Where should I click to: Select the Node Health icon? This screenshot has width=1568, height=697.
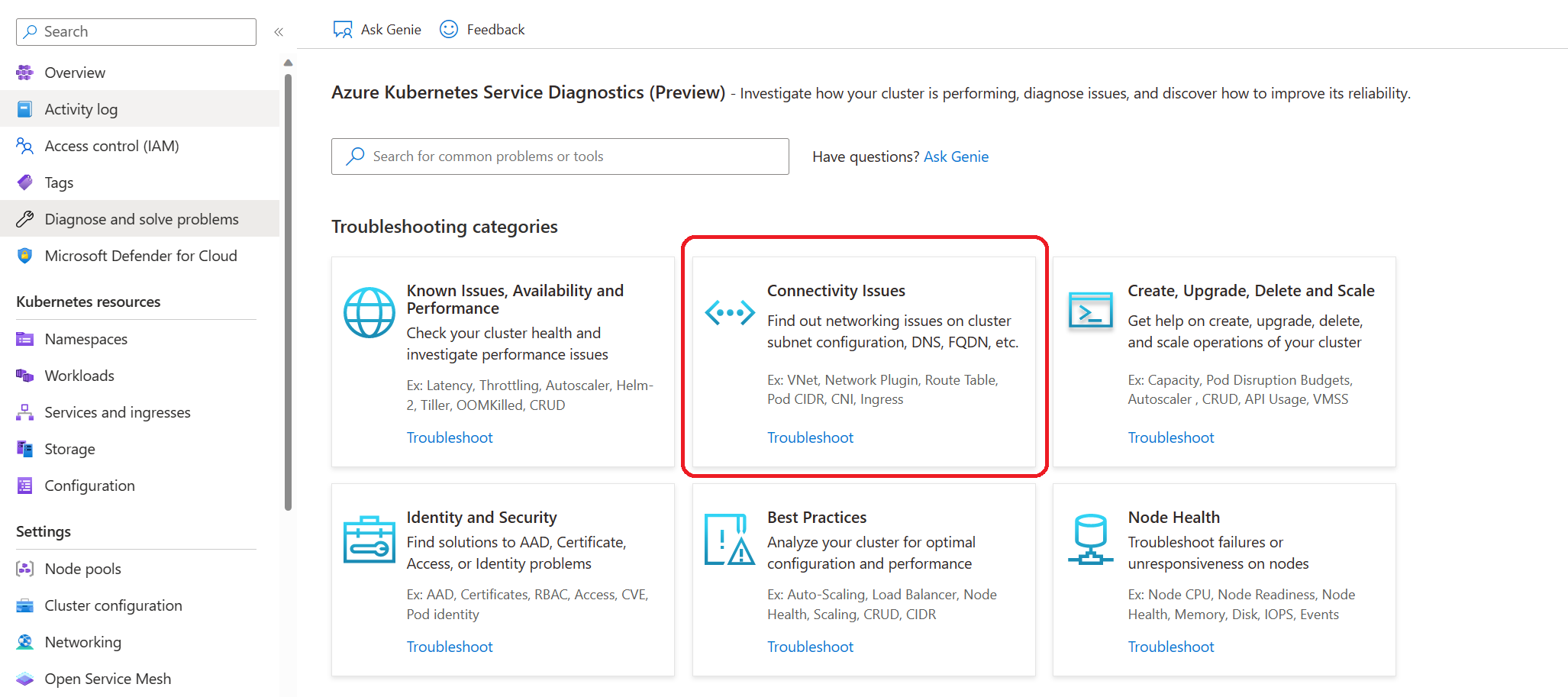click(1090, 538)
